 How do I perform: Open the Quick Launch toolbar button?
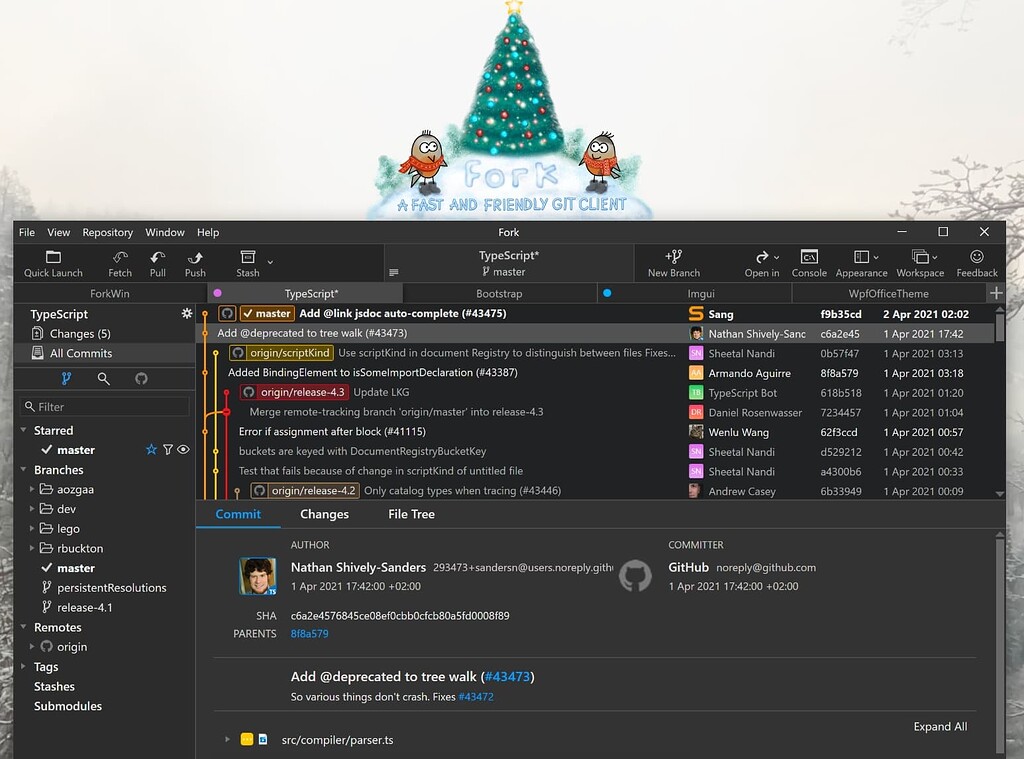[53, 263]
